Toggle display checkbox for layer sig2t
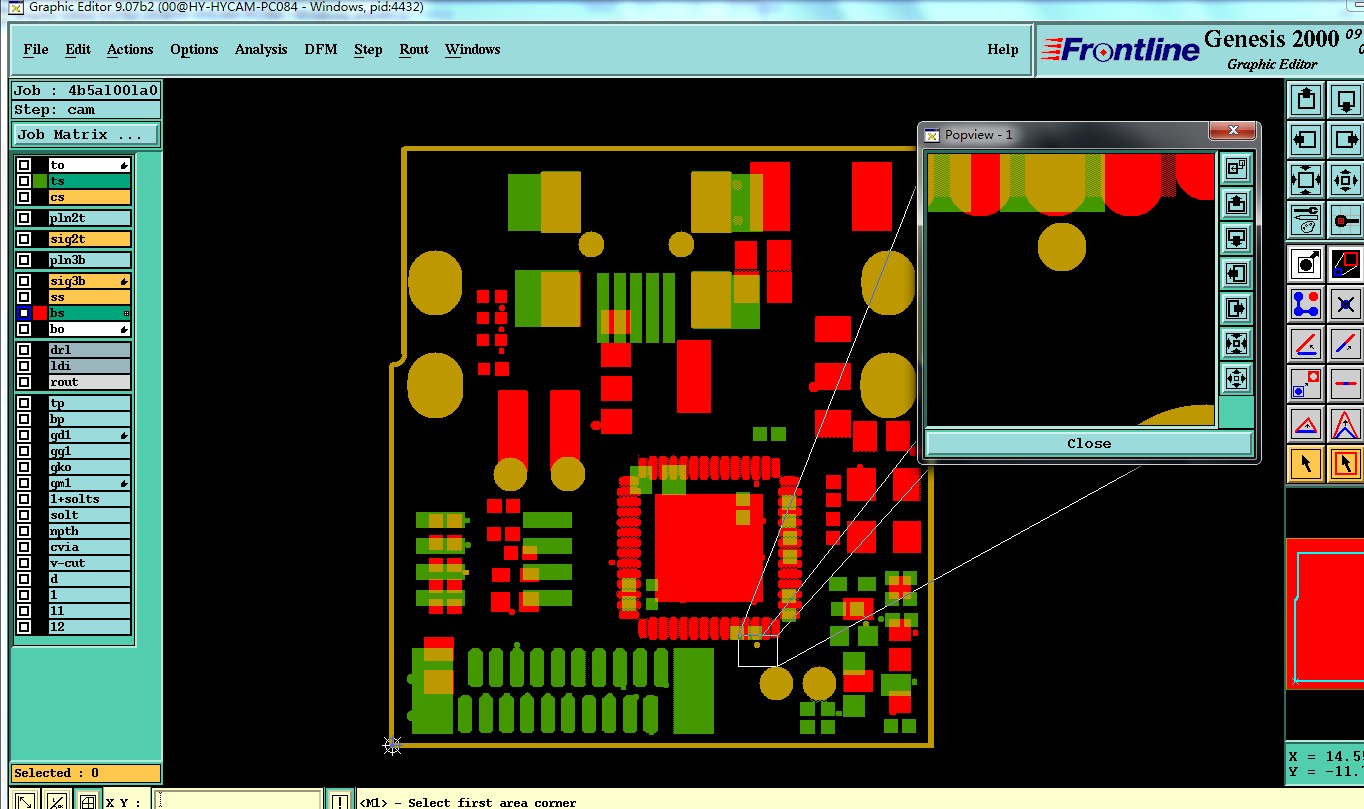The width and height of the screenshot is (1364, 809). pos(23,239)
